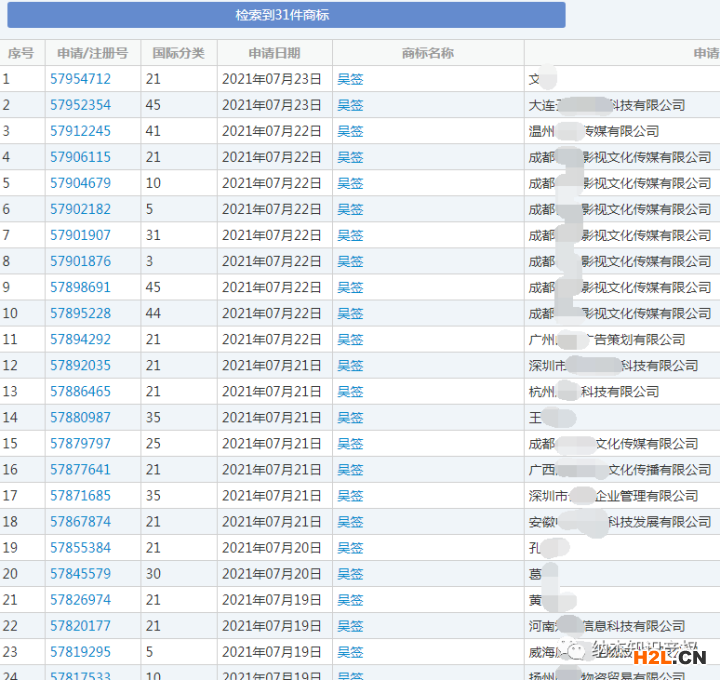Click the 检索到31件商标 blue banner button
The width and height of the screenshot is (720, 680).
pos(286,15)
